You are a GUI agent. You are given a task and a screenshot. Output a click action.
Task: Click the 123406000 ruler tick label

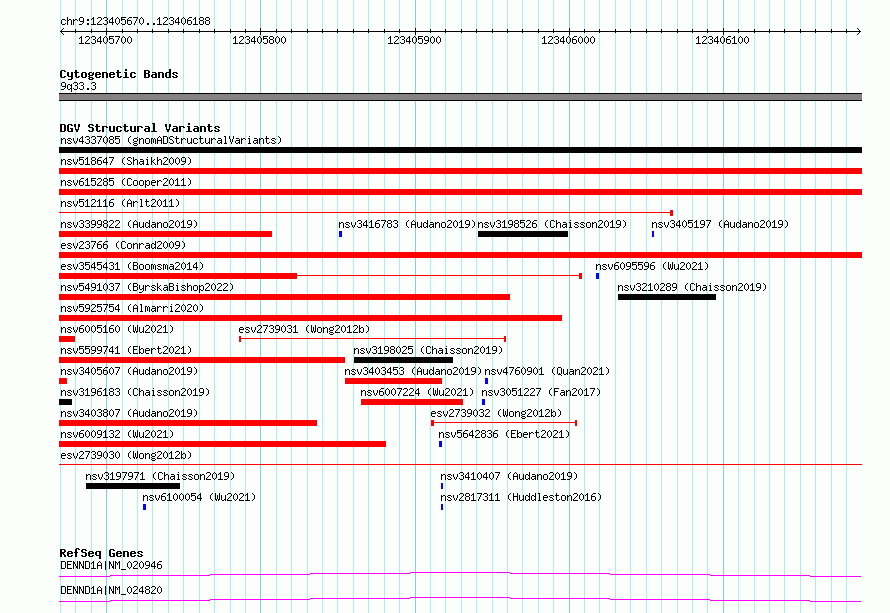(568, 40)
